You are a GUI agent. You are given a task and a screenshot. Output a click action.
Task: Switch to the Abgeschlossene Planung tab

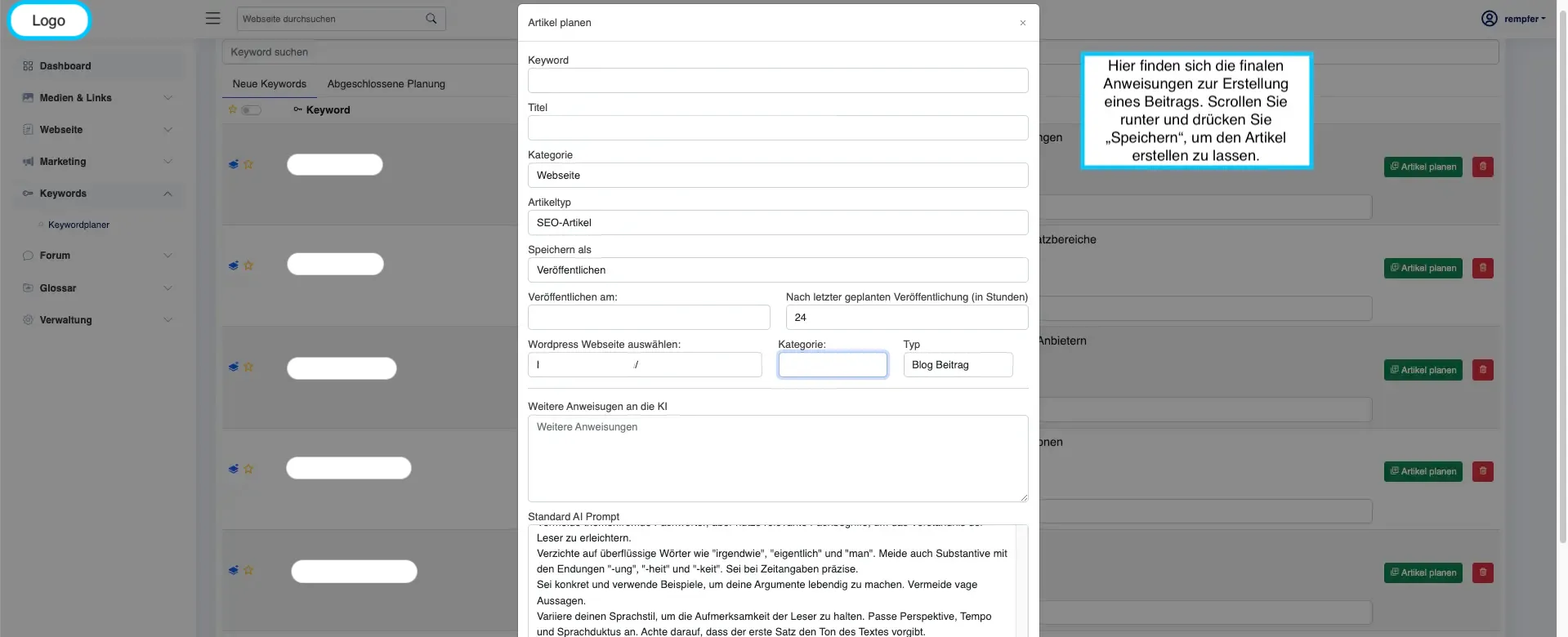click(386, 84)
